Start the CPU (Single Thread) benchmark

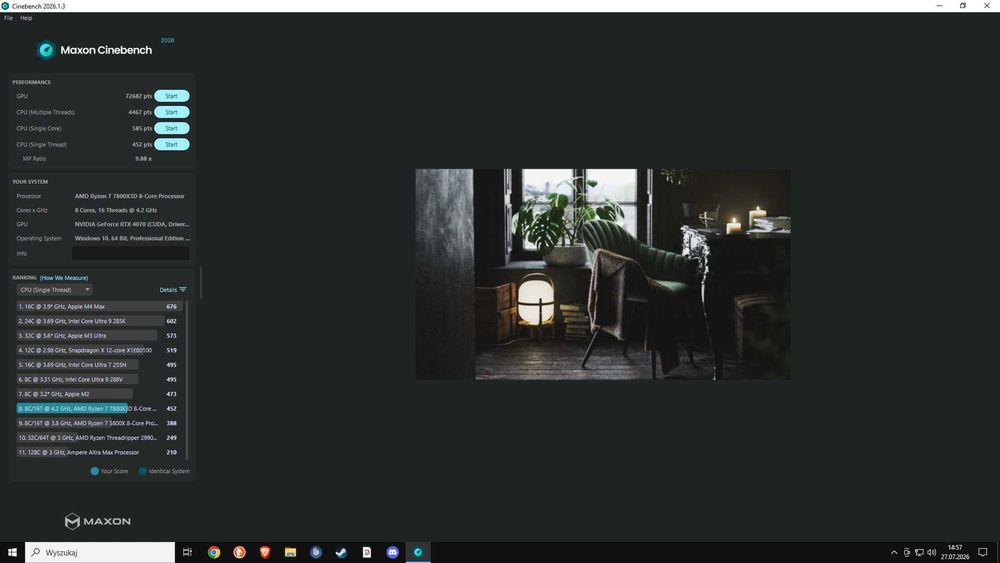click(x=172, y=145)
